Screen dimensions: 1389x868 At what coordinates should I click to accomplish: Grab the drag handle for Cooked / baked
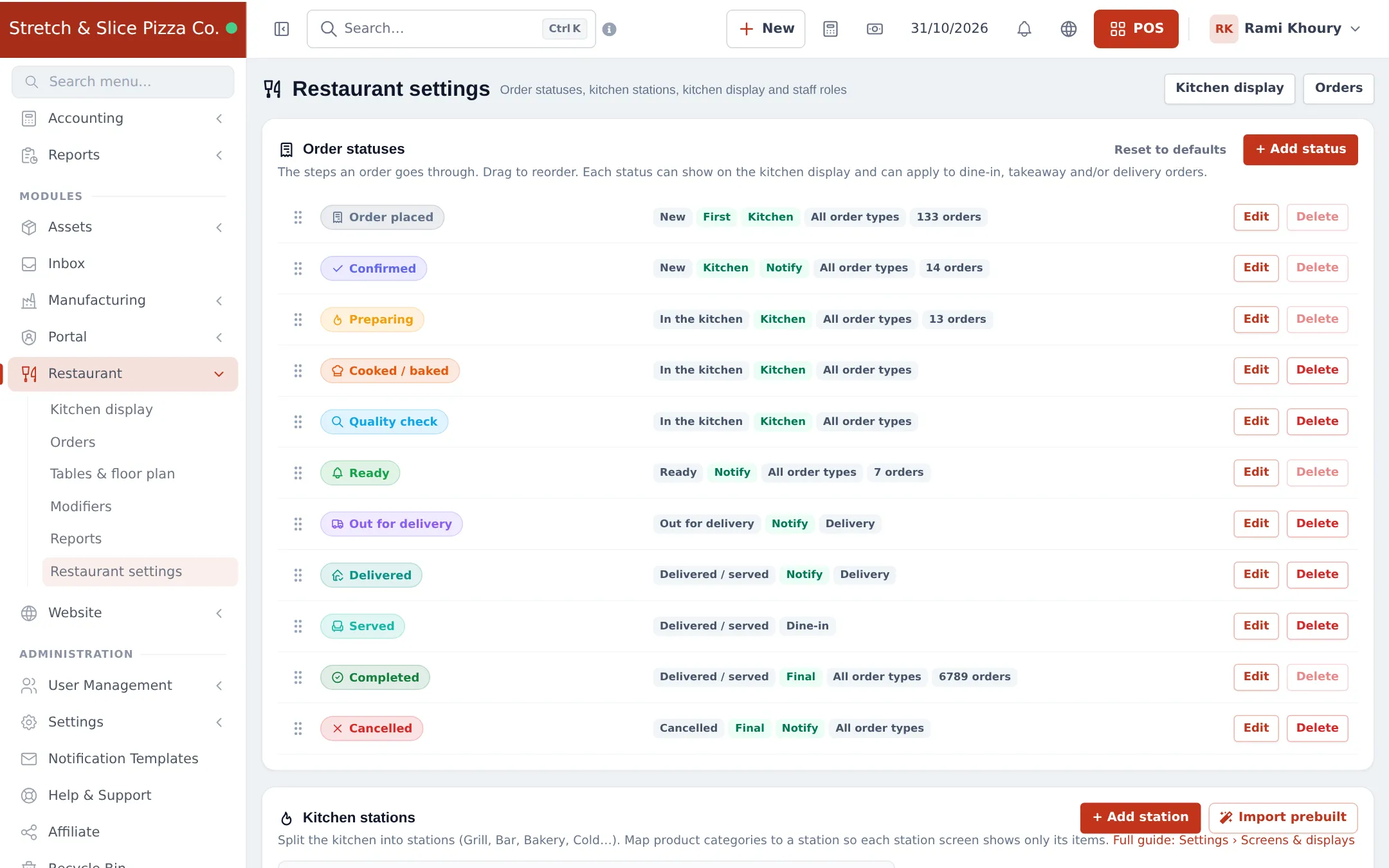click(298, 370)
